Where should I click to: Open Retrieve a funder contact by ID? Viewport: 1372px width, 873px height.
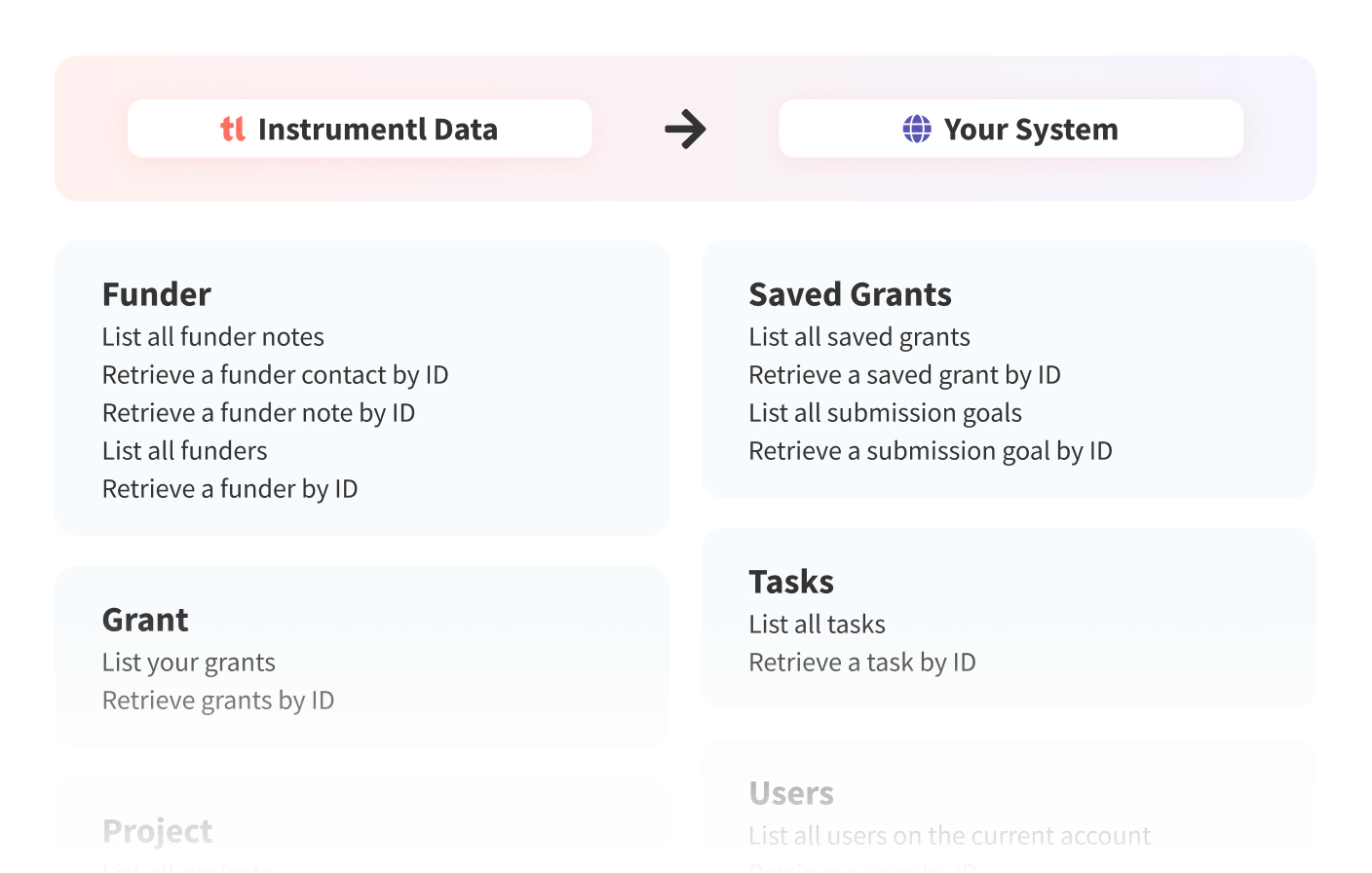point(276,375)
